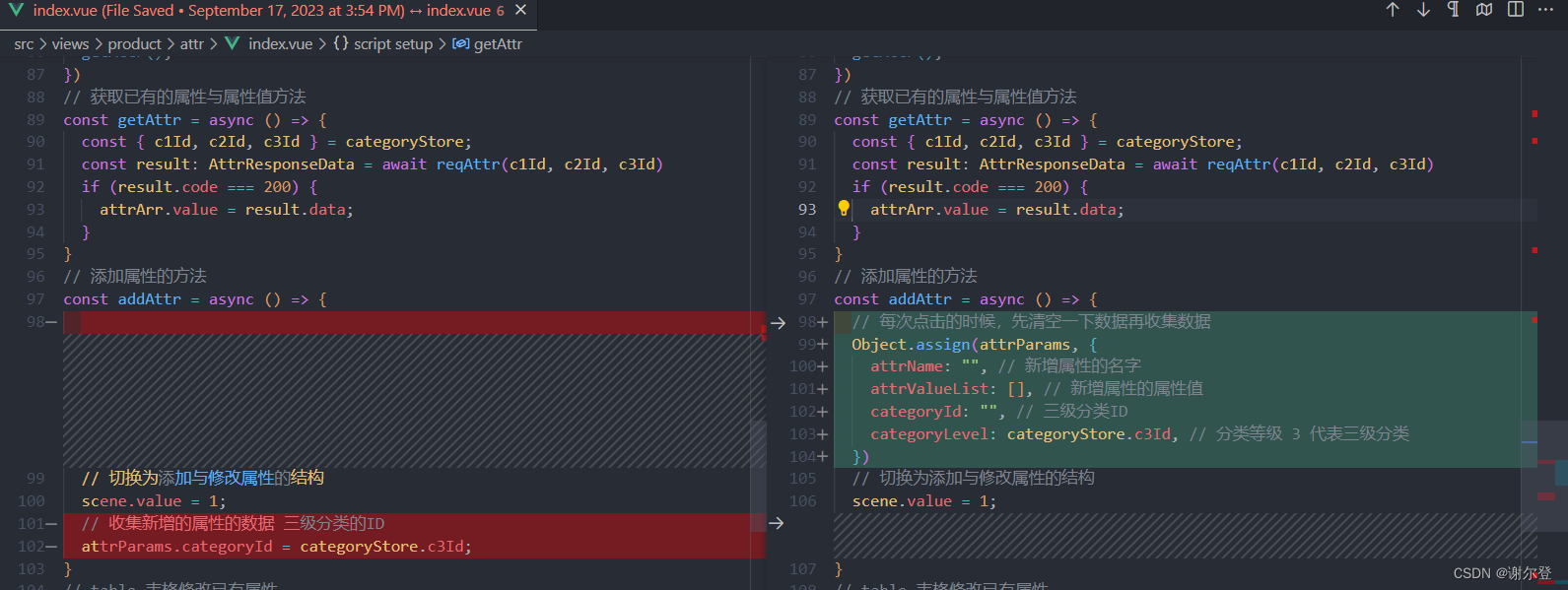1568x590 pixels.
Task: Click the product folder in the breadcrumb
Action: click(134, 44)
